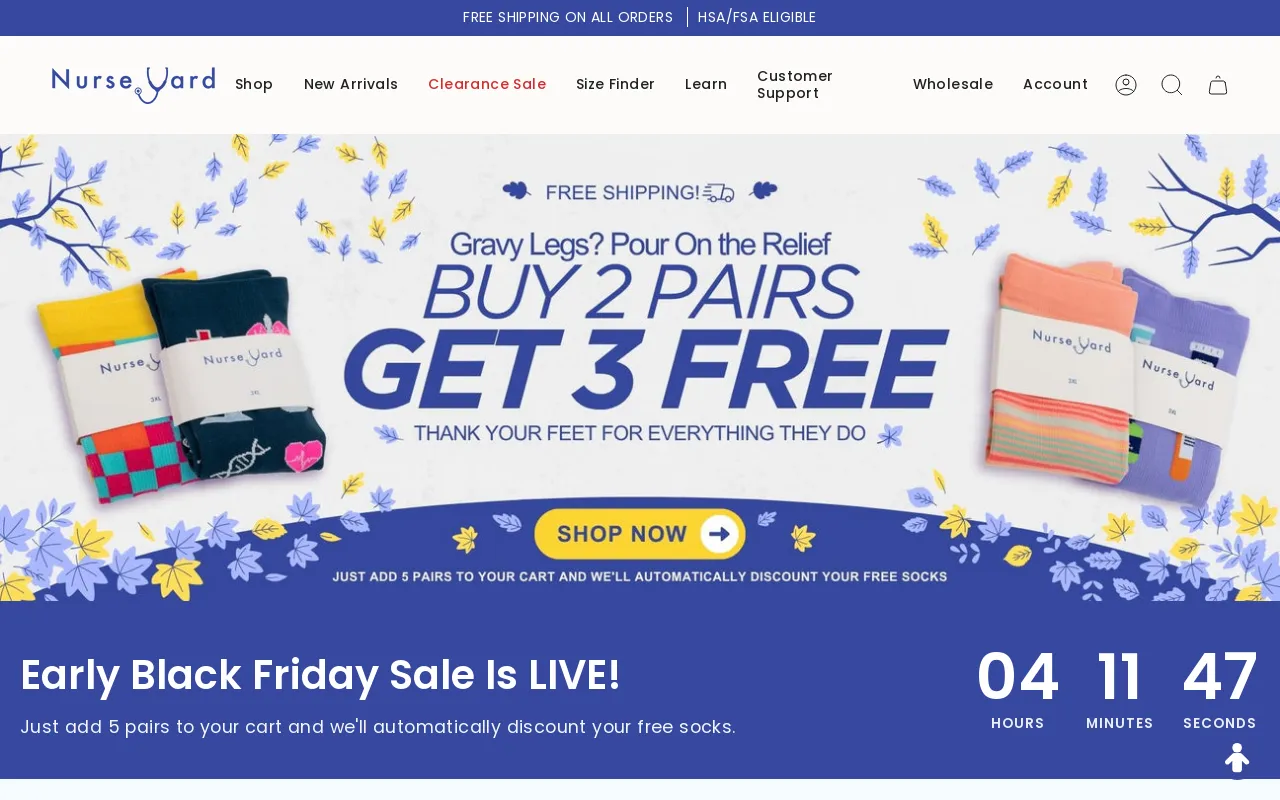Viewport: 1280px width, 800px height.
Task: Click the Free Shipping On All Orders banner
Action: tap(568, 17)
